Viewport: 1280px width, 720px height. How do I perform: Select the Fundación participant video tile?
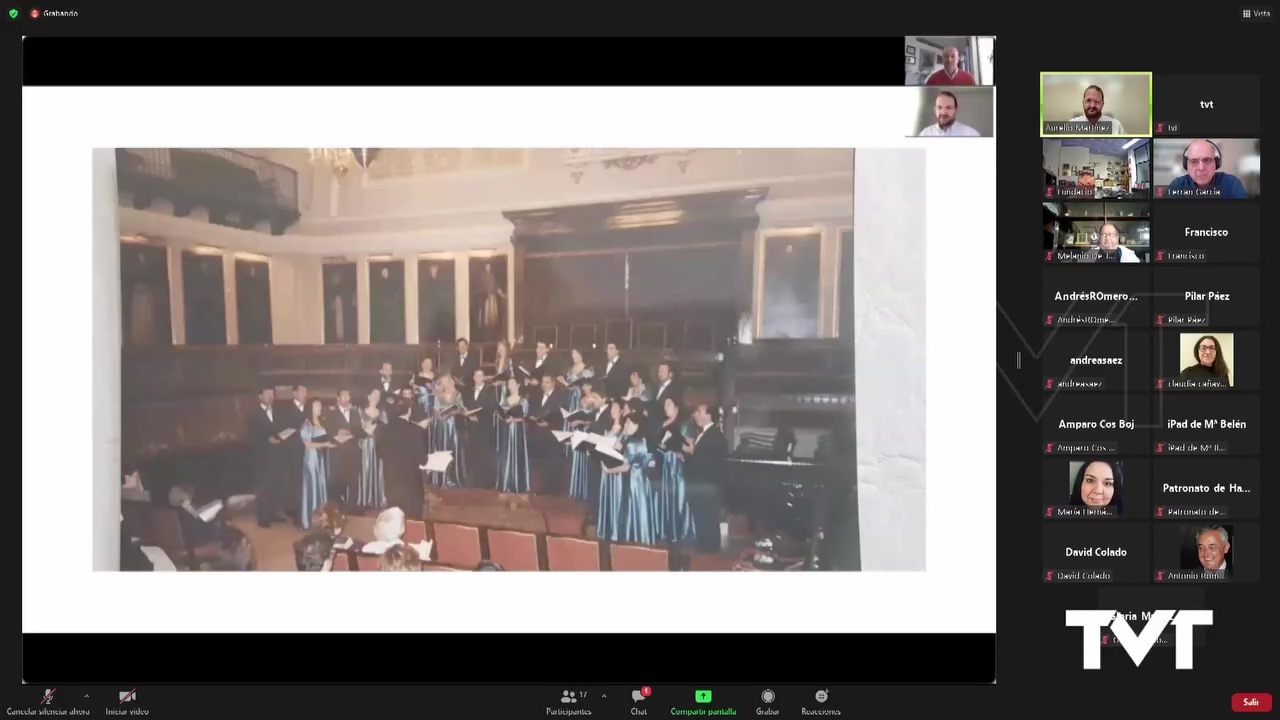coord(1096,168)
